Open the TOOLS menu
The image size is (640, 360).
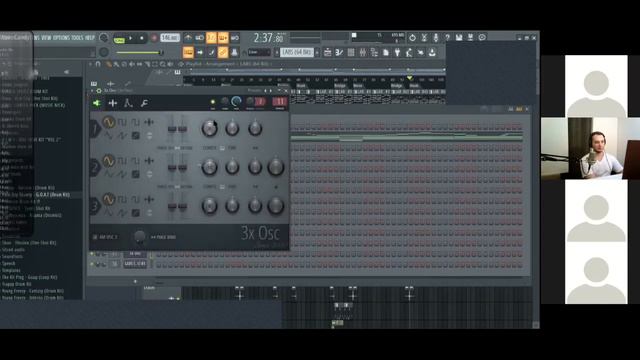tap(77, 38)
